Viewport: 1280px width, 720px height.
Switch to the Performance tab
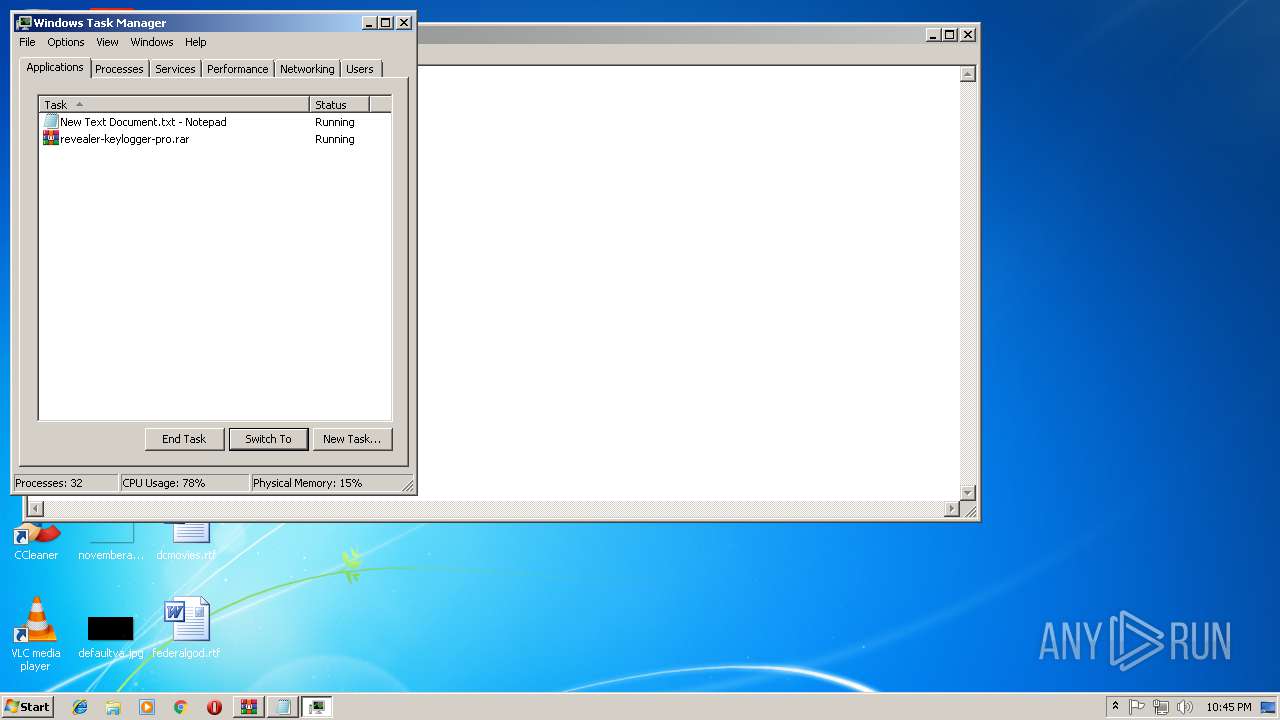pos(237,69)
